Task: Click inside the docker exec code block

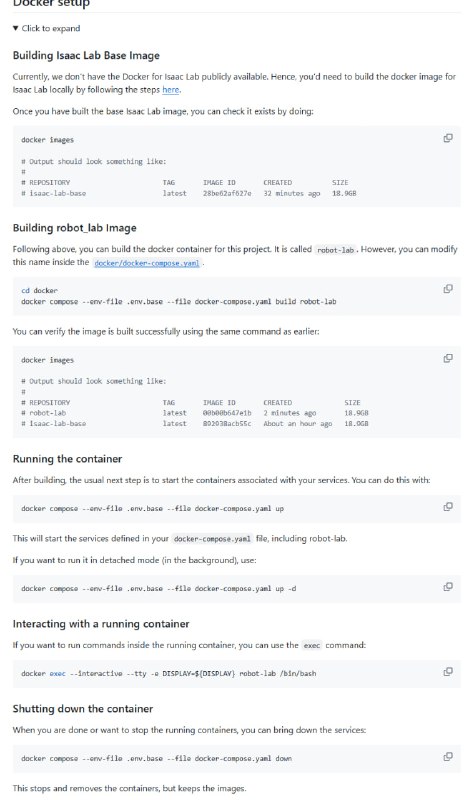Action: (x=236, y=673)
